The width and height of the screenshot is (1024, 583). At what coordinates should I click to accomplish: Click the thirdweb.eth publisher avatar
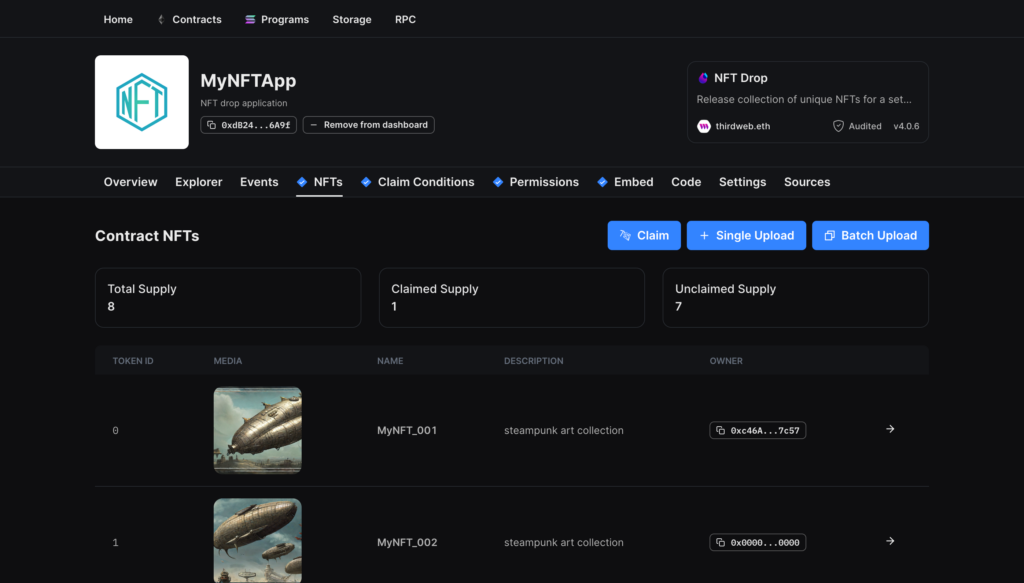[x=704, y=126]
